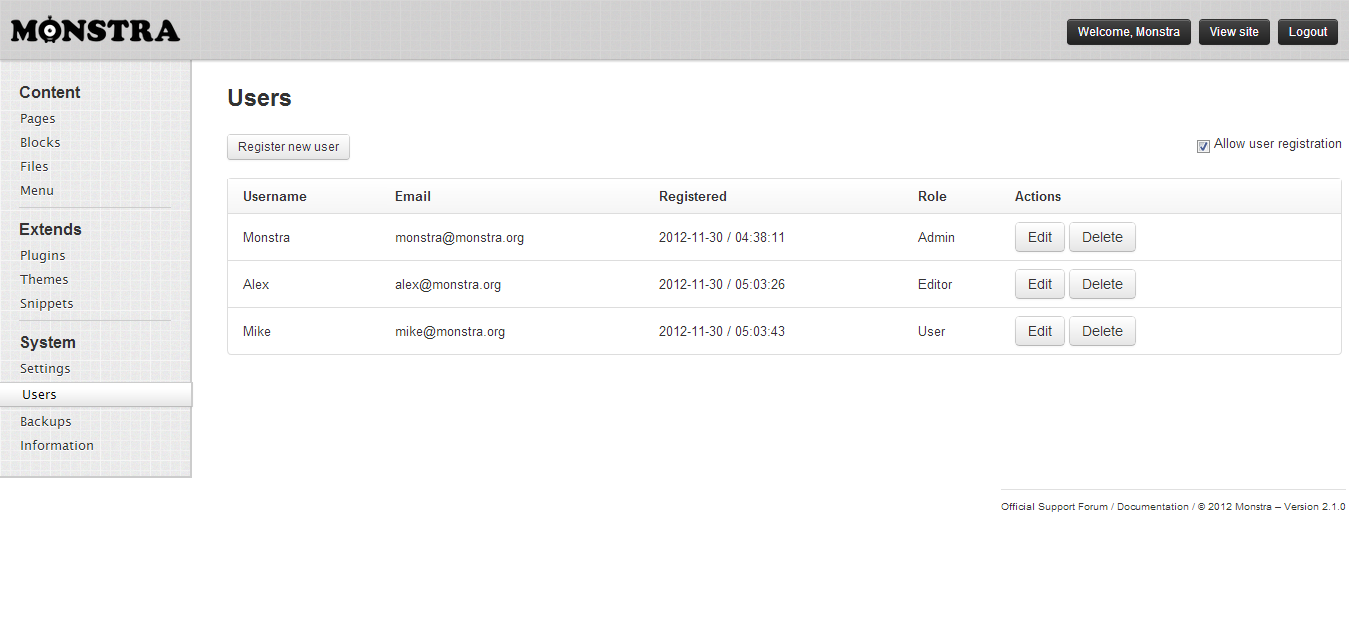The width and height of the screenshot is (1349, 626).
Task: Click Register new user button
Action: (x=288, y=147)
